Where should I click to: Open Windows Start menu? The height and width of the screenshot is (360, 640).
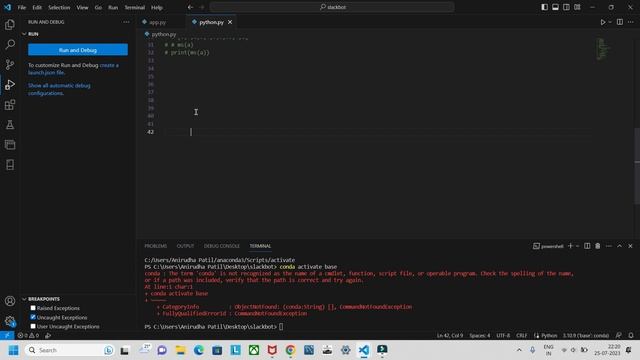point(13,350)
